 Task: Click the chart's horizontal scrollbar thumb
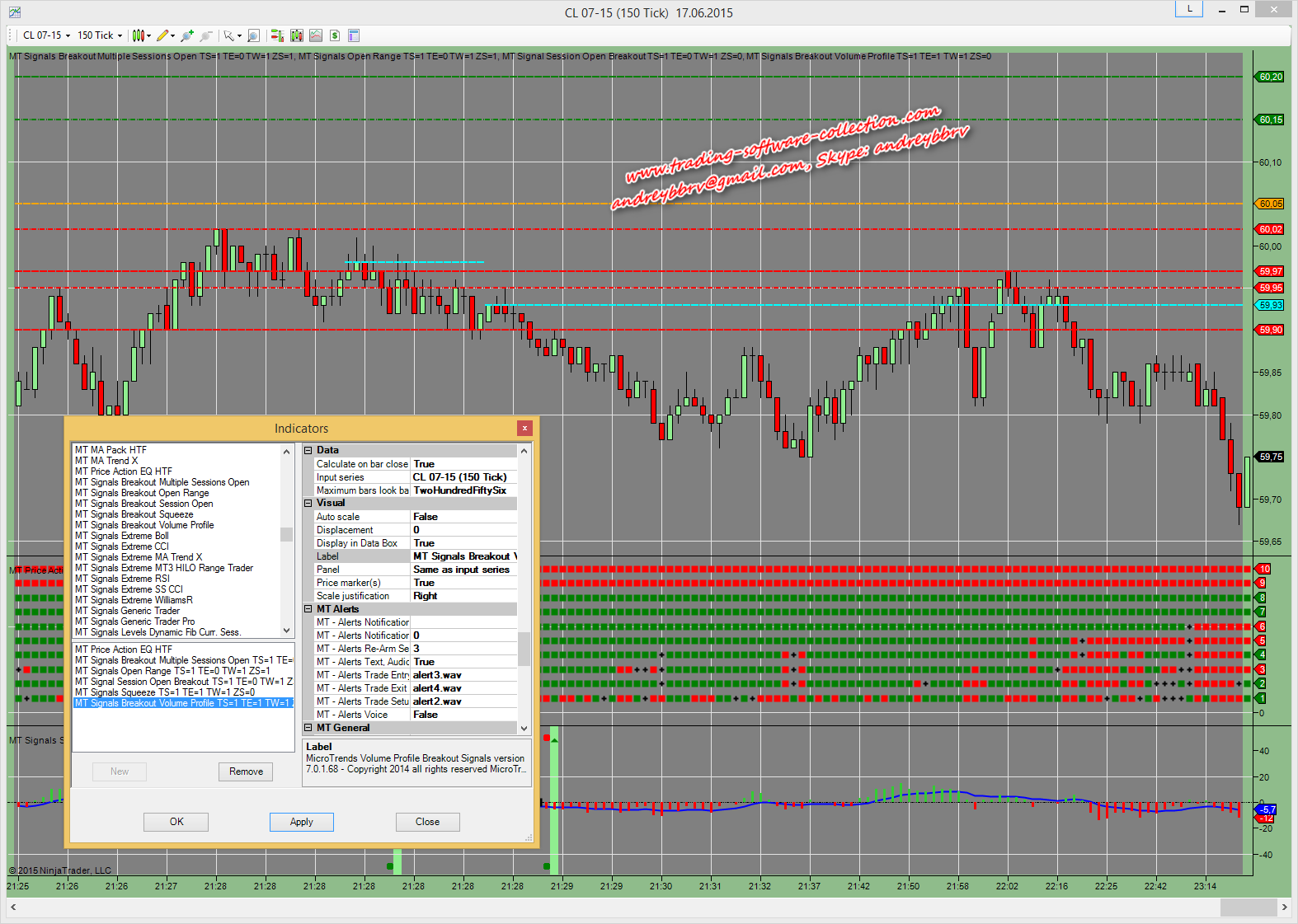point(1248,908)
